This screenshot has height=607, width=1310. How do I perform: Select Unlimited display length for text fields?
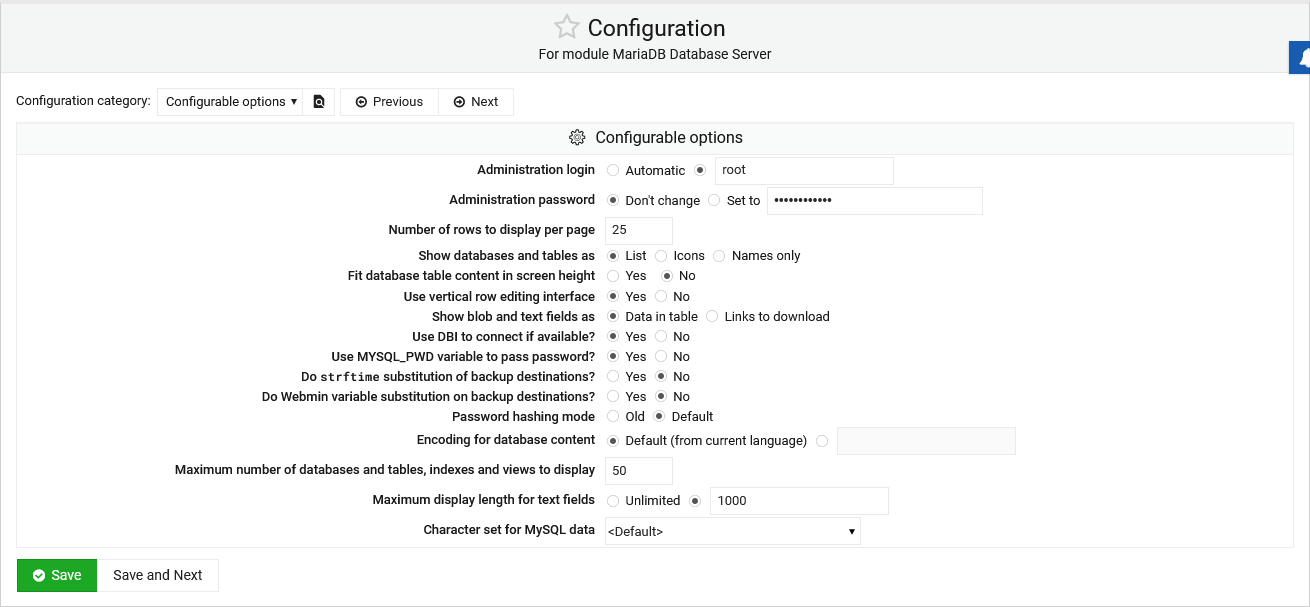(x=613, y=500)
